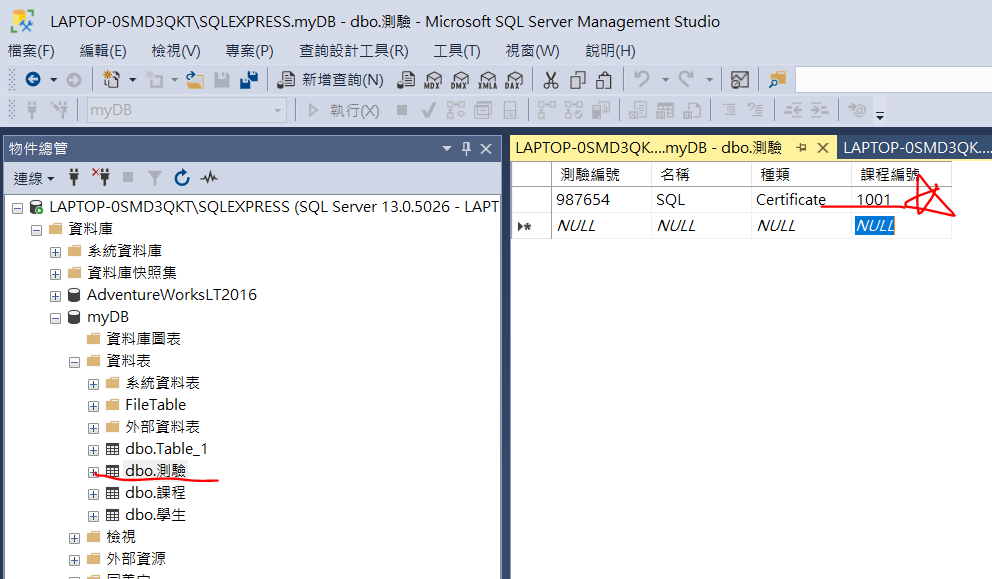Viewport: 992px width, 579px height.
Task: Expand the FileTable folder
Action: (94, 406)
